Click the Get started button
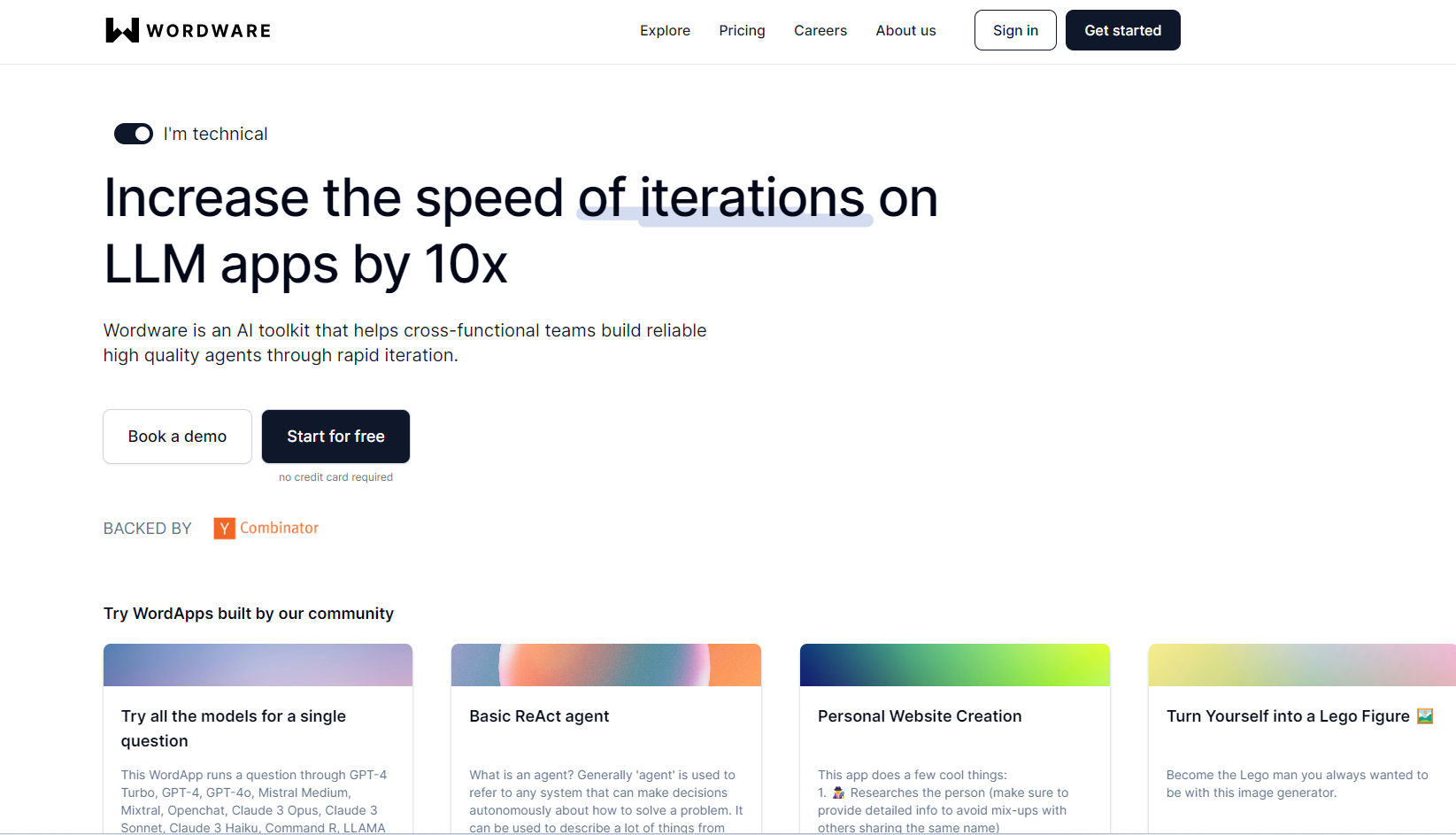Image resolution: width=1456 pixels, height=835 pixels. click(x=1122, y=30)
